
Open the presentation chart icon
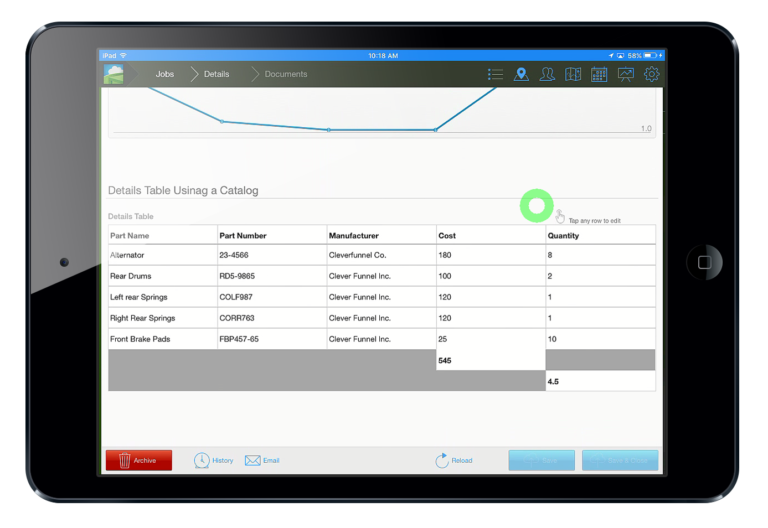pos(625,74)
